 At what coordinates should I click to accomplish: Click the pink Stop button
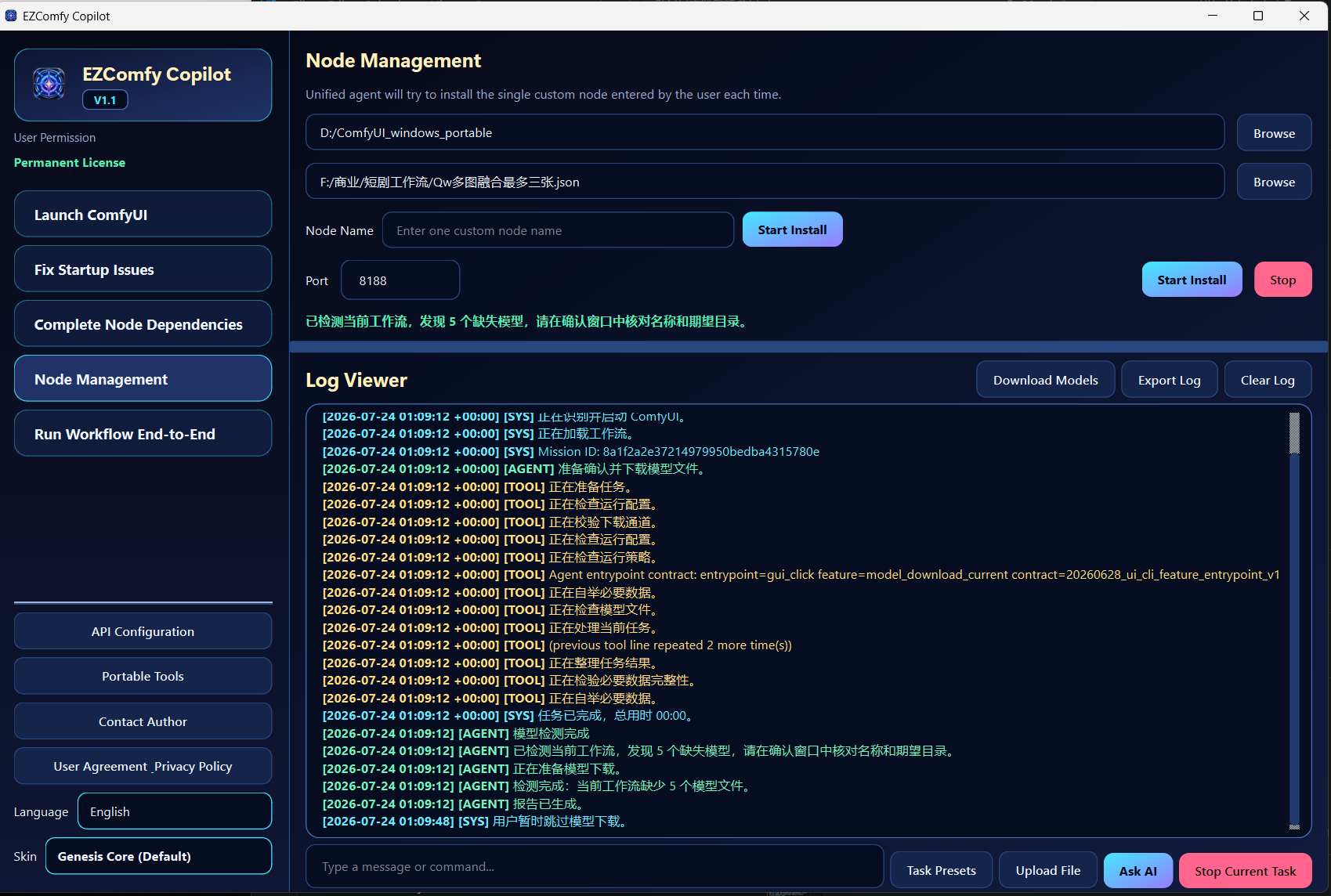(1282, 280)
